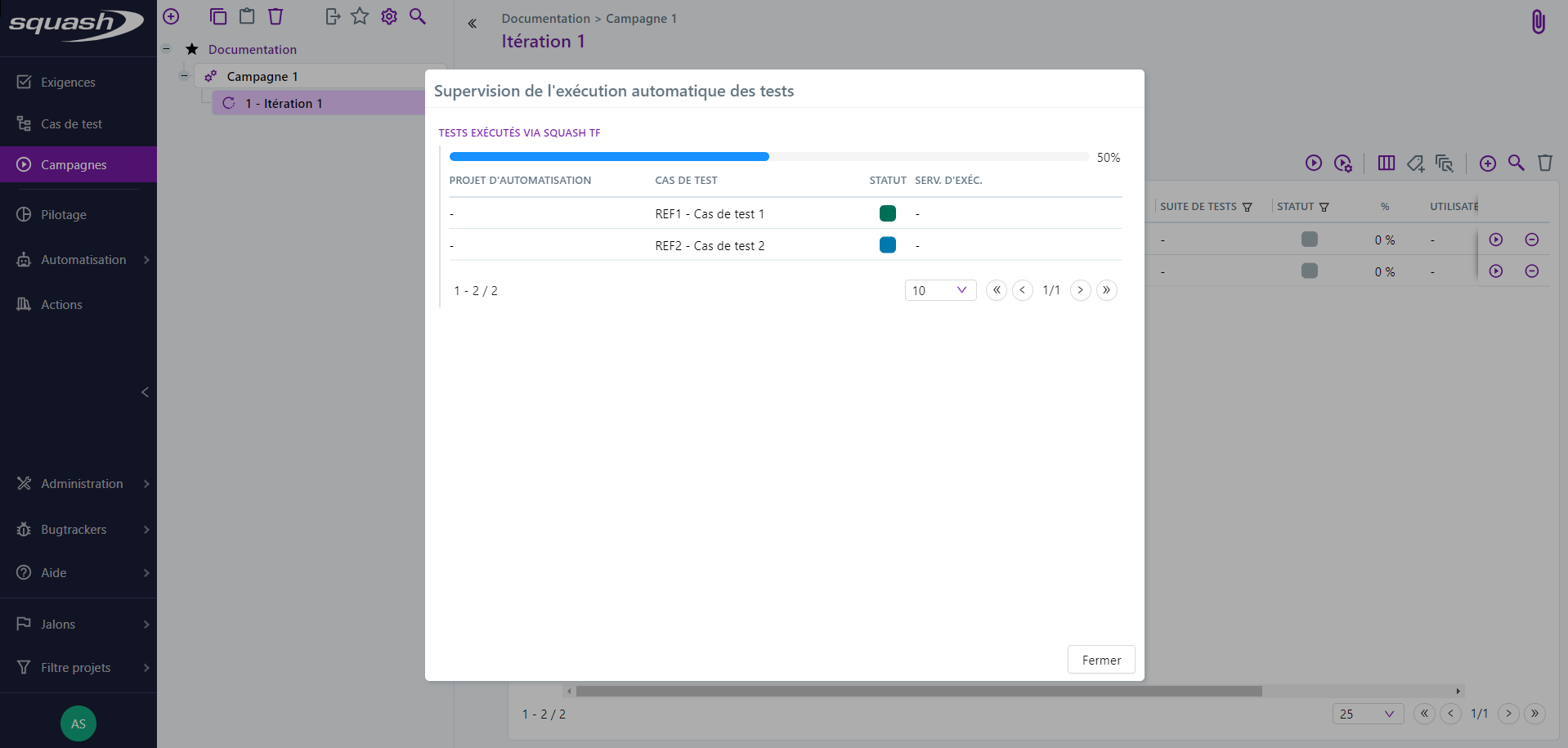
Task: Collapse the Campagne 1 tree node
Action: point(184,75)
